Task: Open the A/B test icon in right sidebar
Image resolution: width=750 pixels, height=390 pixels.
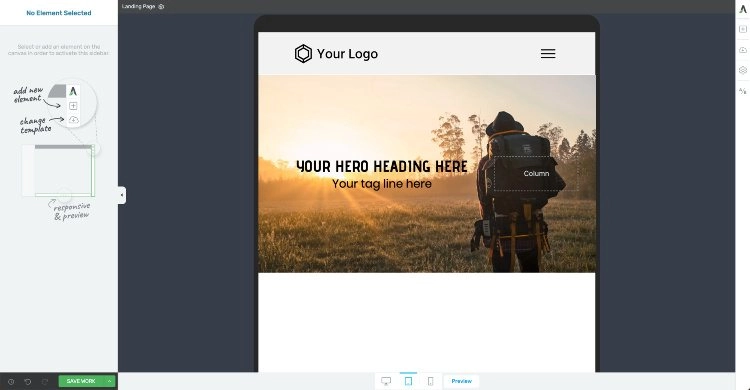Action: tap(743, 91)
